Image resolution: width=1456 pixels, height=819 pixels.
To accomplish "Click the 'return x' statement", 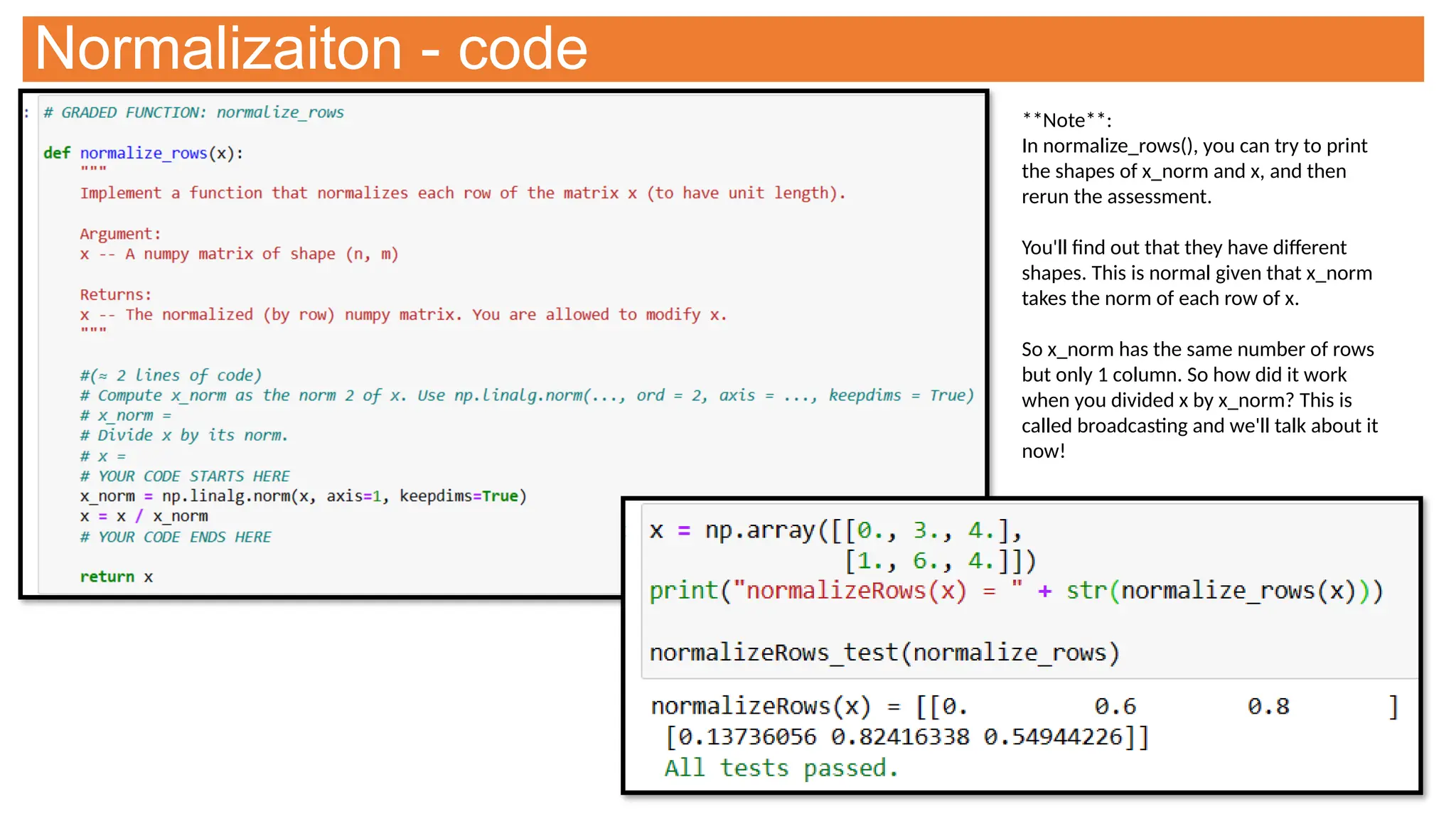I will click(x=116, y=577).
